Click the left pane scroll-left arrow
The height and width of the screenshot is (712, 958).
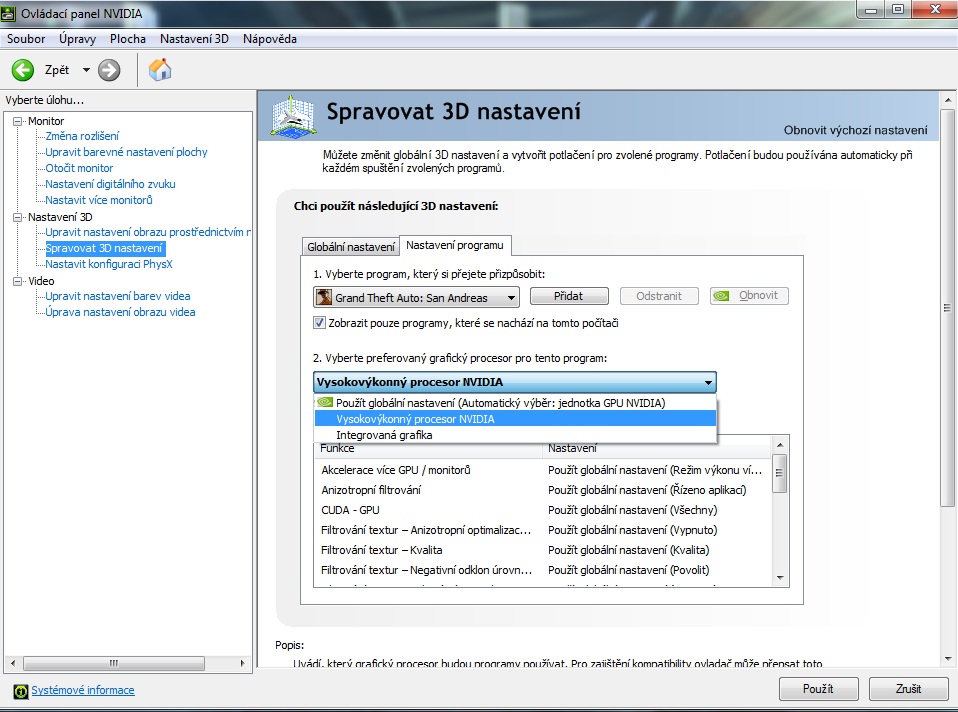coord(13,663)
